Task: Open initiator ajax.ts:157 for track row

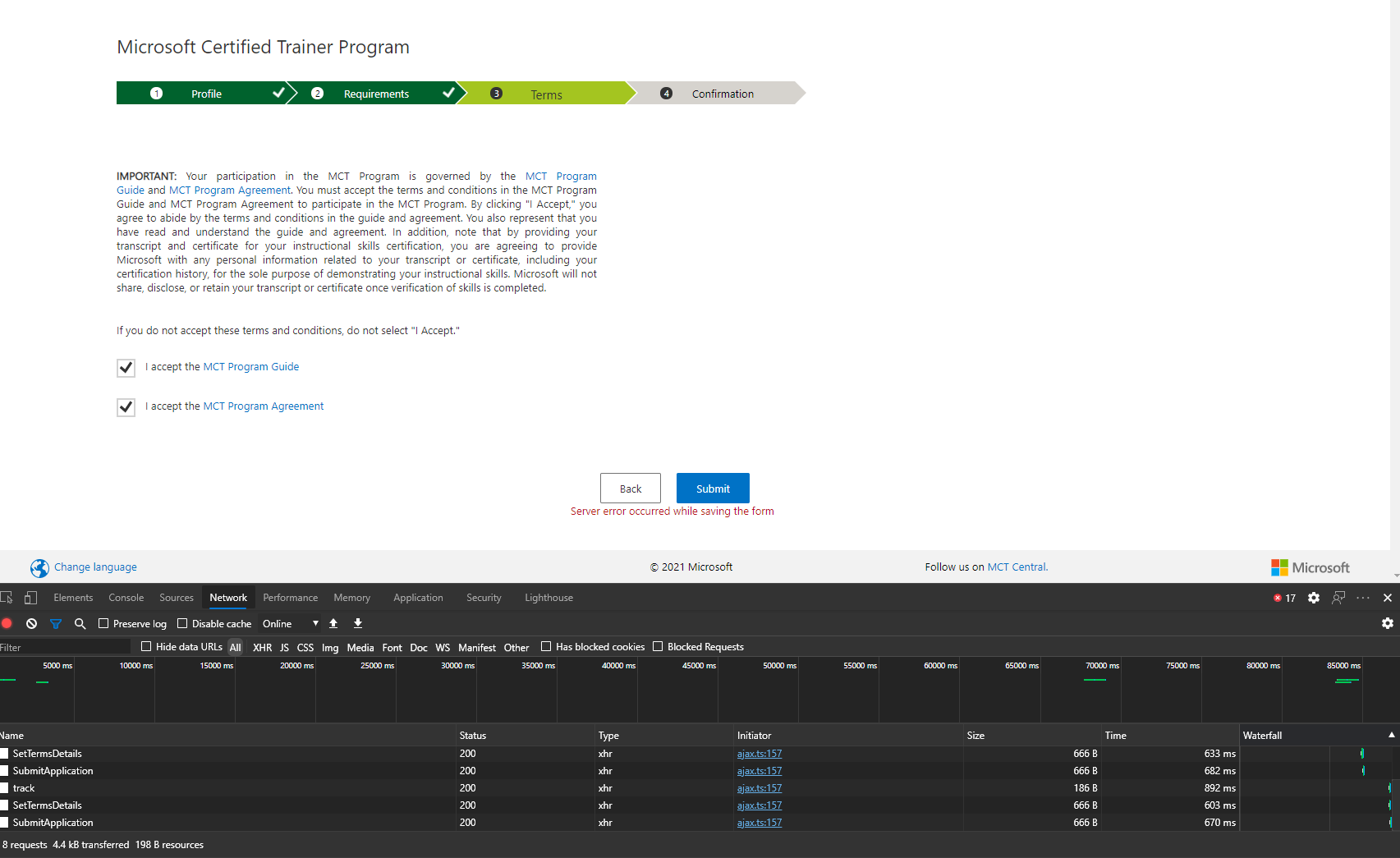Action: (760, 788)
